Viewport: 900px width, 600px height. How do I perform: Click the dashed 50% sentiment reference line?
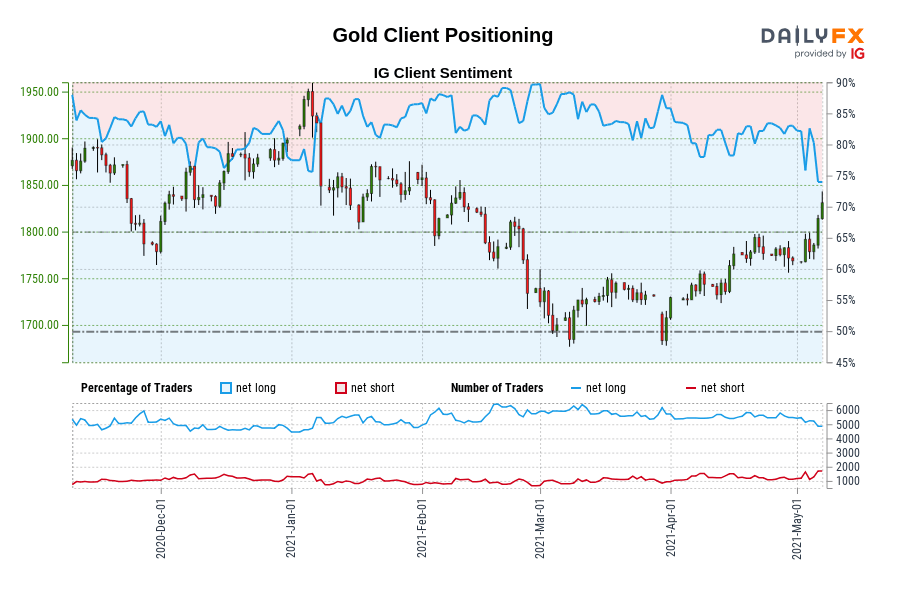pyautogui.click(x=448, y=332)
